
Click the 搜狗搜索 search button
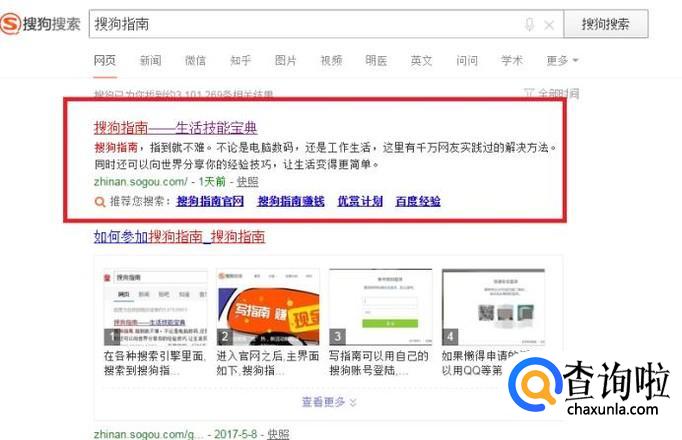tap(606, 24)
